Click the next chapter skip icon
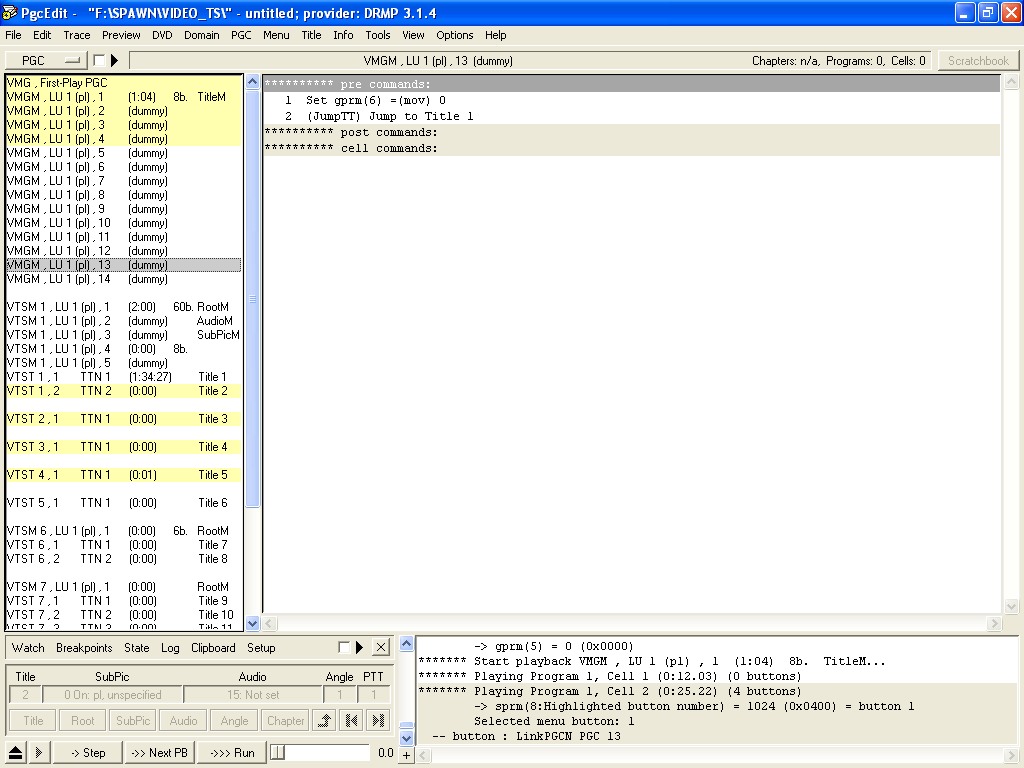Screen dimensions: 1024x768 [377, 720]
